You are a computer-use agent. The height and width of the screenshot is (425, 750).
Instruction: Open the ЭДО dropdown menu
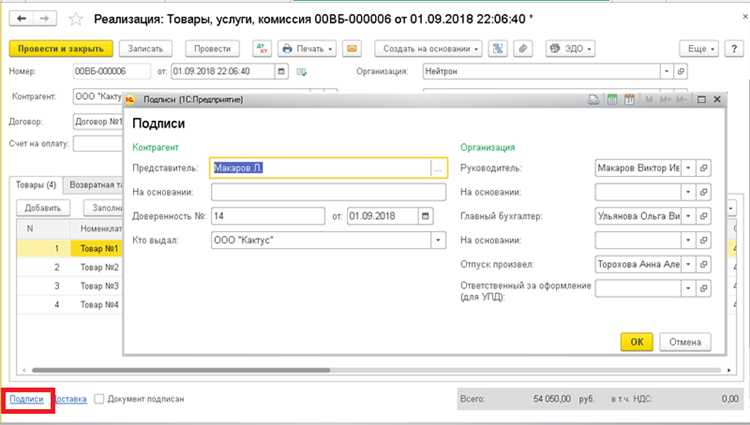pos(570,49)
